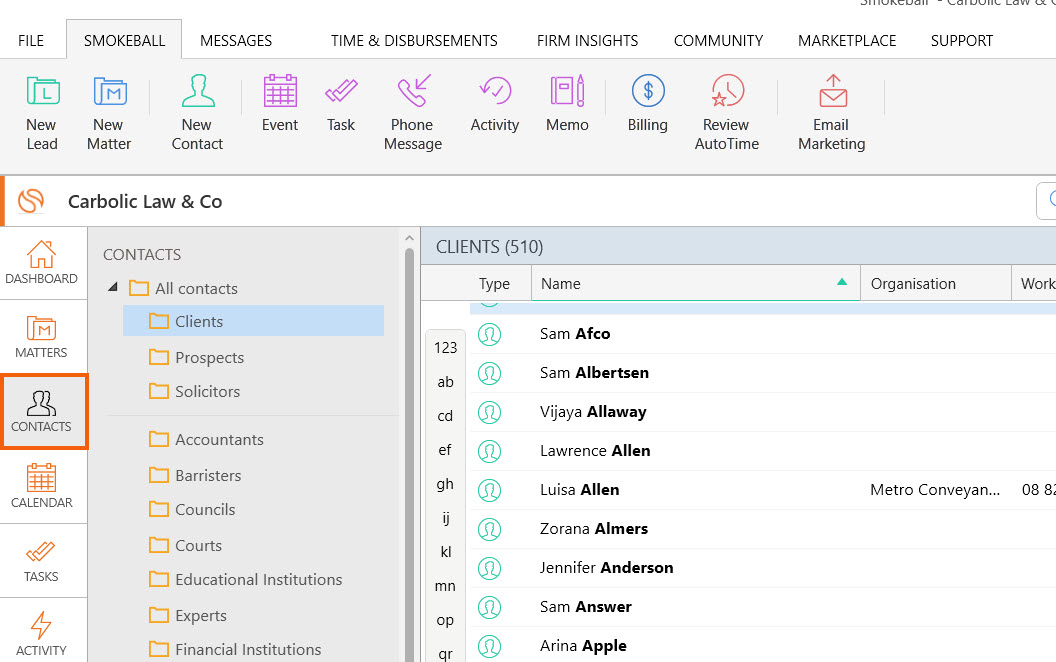Open the Barristers contact folder
The width and height of the screenshot is (1056, 662).
point(208,475)
